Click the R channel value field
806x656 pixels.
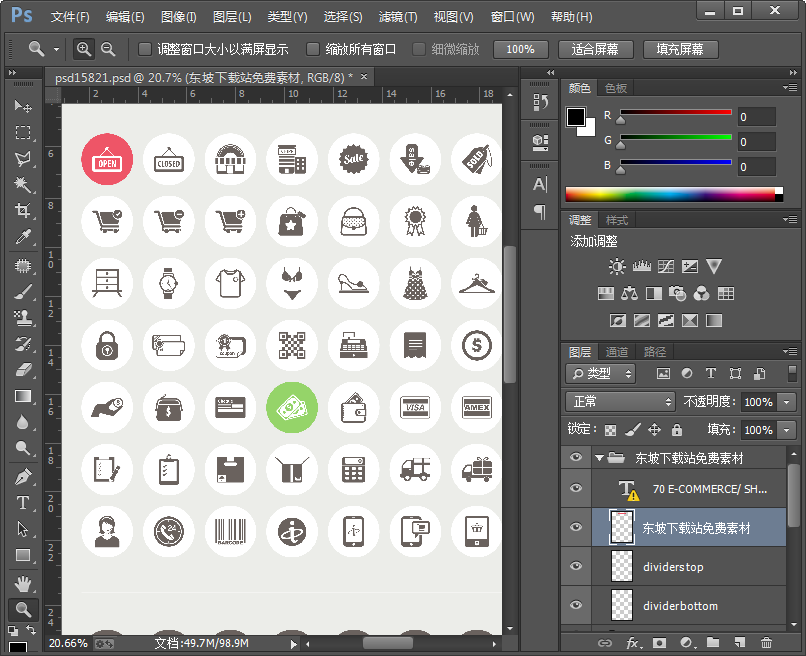(x=757, y=117)
